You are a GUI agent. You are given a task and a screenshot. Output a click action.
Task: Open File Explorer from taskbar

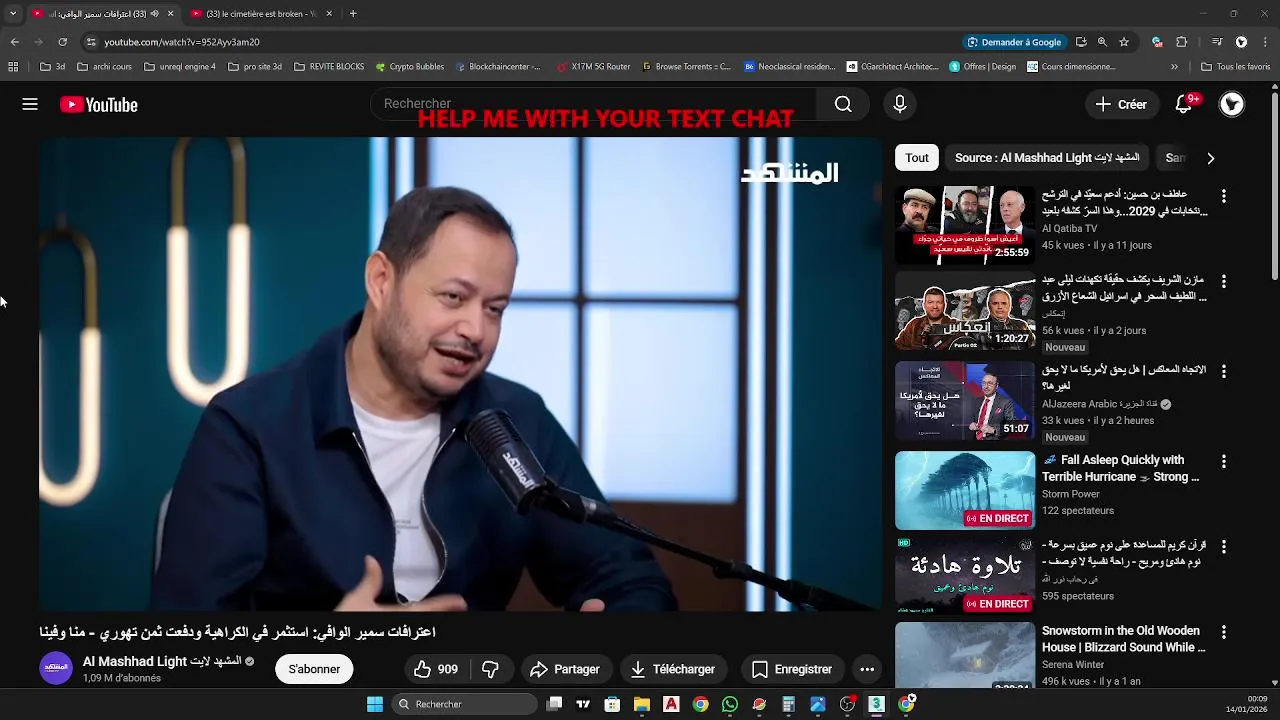coord(642,704)
